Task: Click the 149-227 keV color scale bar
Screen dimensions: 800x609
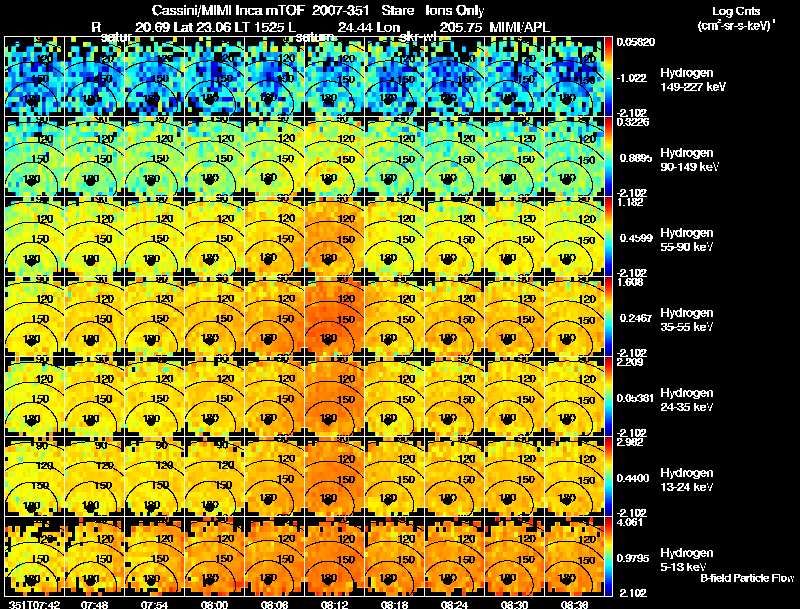Action: click(x=608, y=77)
